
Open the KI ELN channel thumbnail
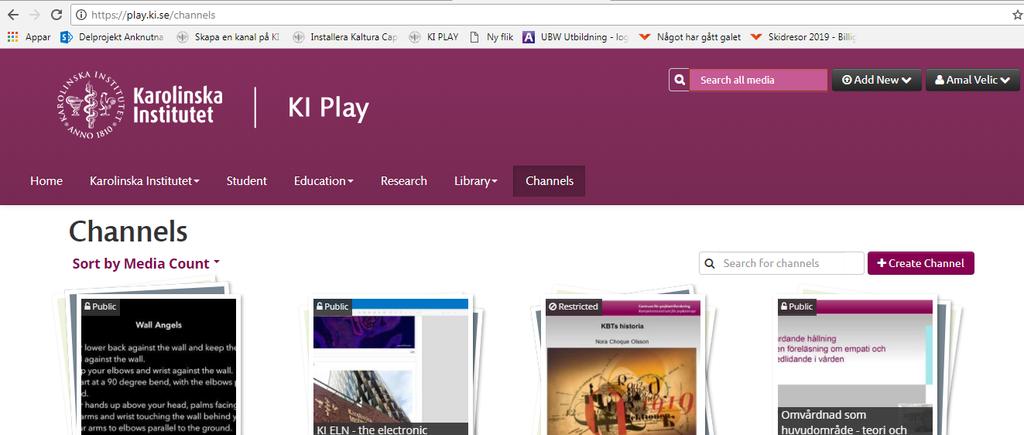coord(391,369)
